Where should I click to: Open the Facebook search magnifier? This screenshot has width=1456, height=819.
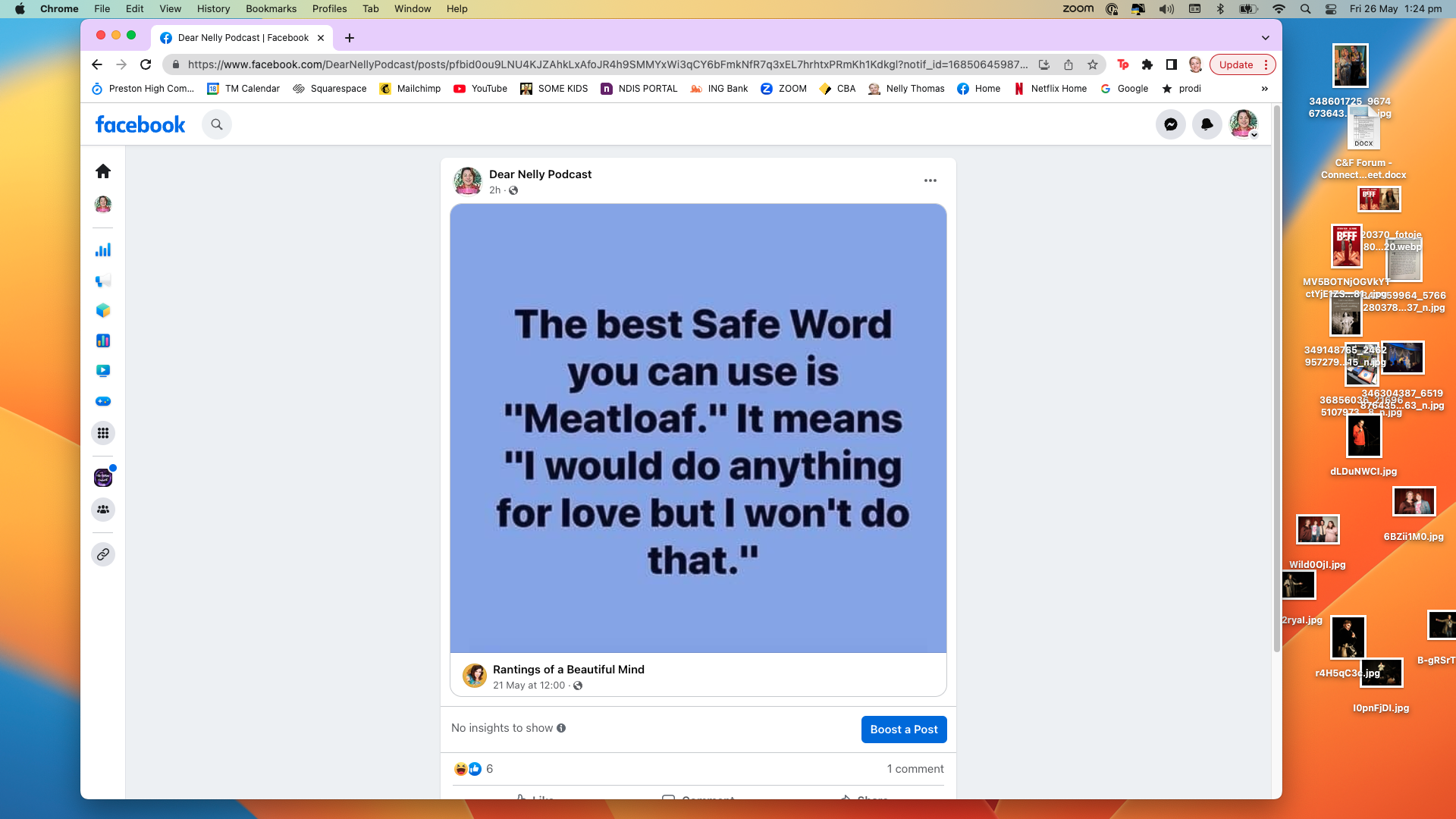pyautogui.click(x=217, y=124)
